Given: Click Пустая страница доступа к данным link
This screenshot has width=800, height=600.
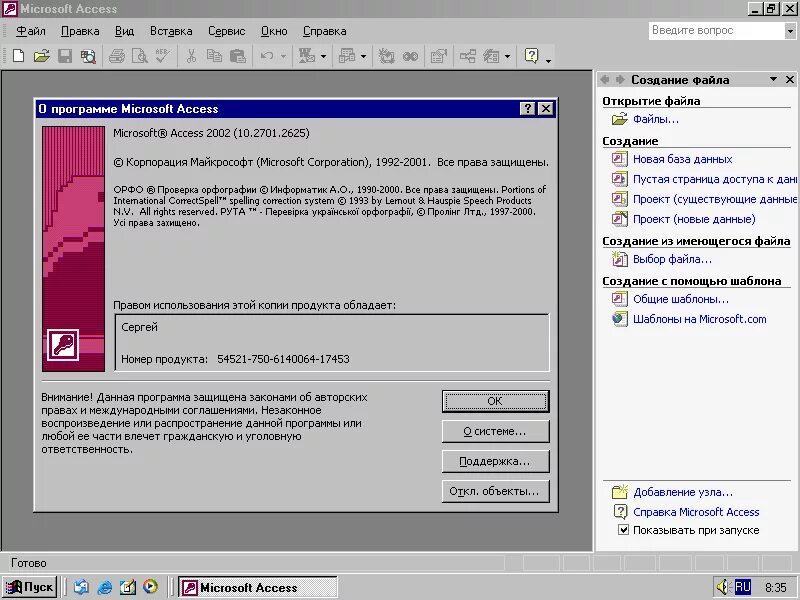Looking at the screenshot, I should tap(715, 179).
